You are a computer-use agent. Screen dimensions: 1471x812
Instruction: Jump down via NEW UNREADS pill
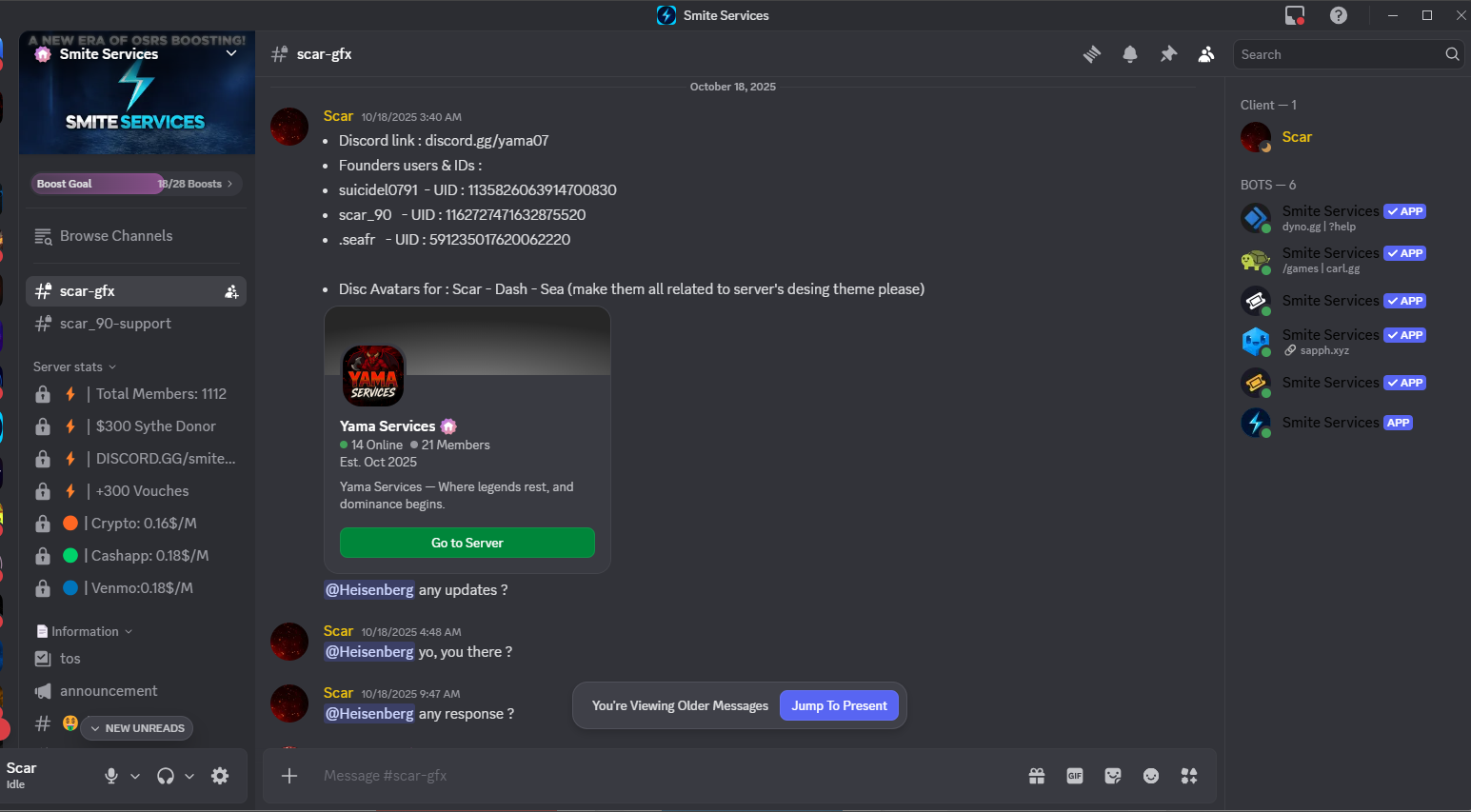click(x=137, y=728)
